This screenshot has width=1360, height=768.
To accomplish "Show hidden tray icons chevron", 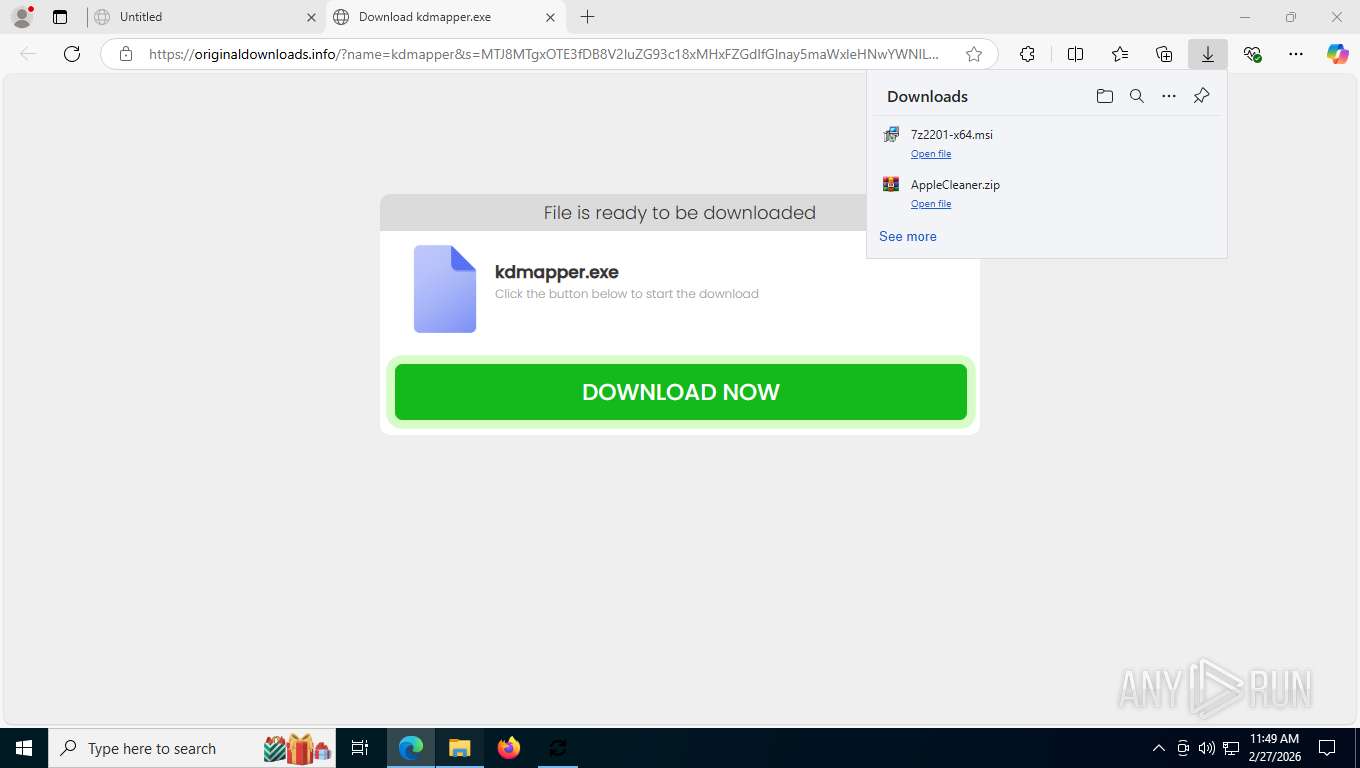I will point(1159,748).
